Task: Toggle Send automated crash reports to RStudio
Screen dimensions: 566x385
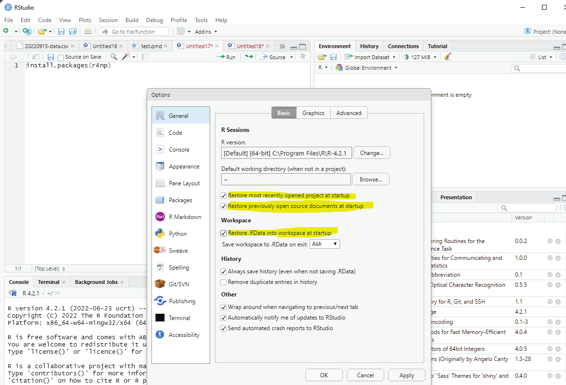Action: (x=223, y=328)
